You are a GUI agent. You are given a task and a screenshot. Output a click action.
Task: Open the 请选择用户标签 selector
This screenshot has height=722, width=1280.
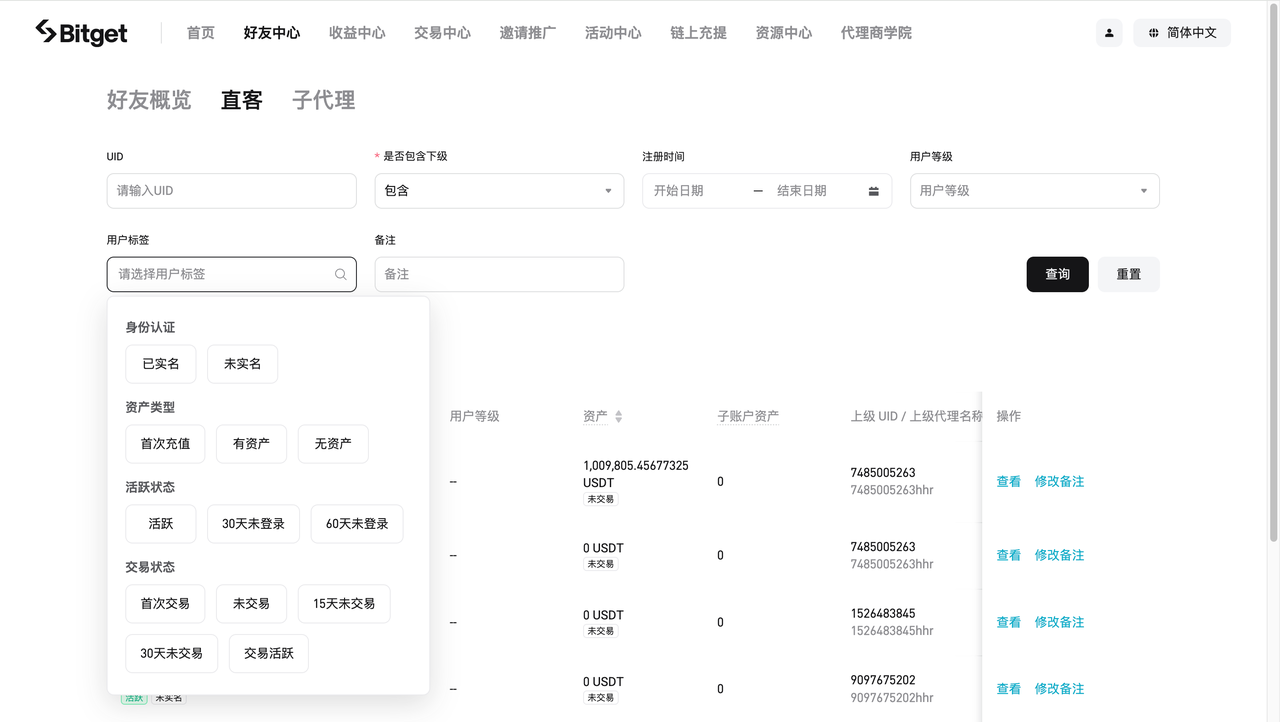[x=231, y=274]
